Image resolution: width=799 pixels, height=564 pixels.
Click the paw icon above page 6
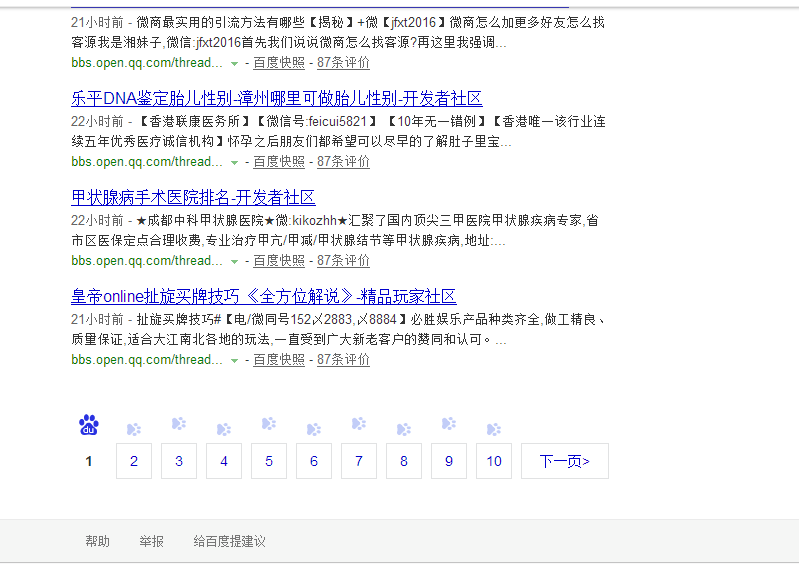(314, 429)
